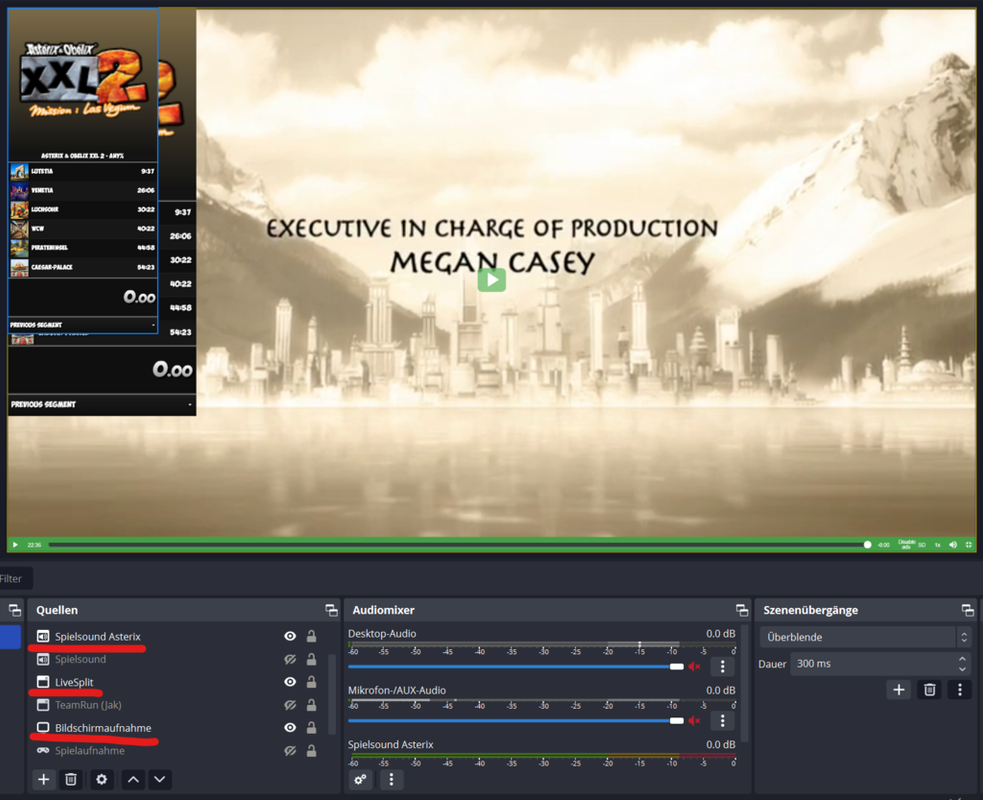Toggle lock on Spielsound Asterix source
Screen dimensions: 983x800
pos(311,636)
